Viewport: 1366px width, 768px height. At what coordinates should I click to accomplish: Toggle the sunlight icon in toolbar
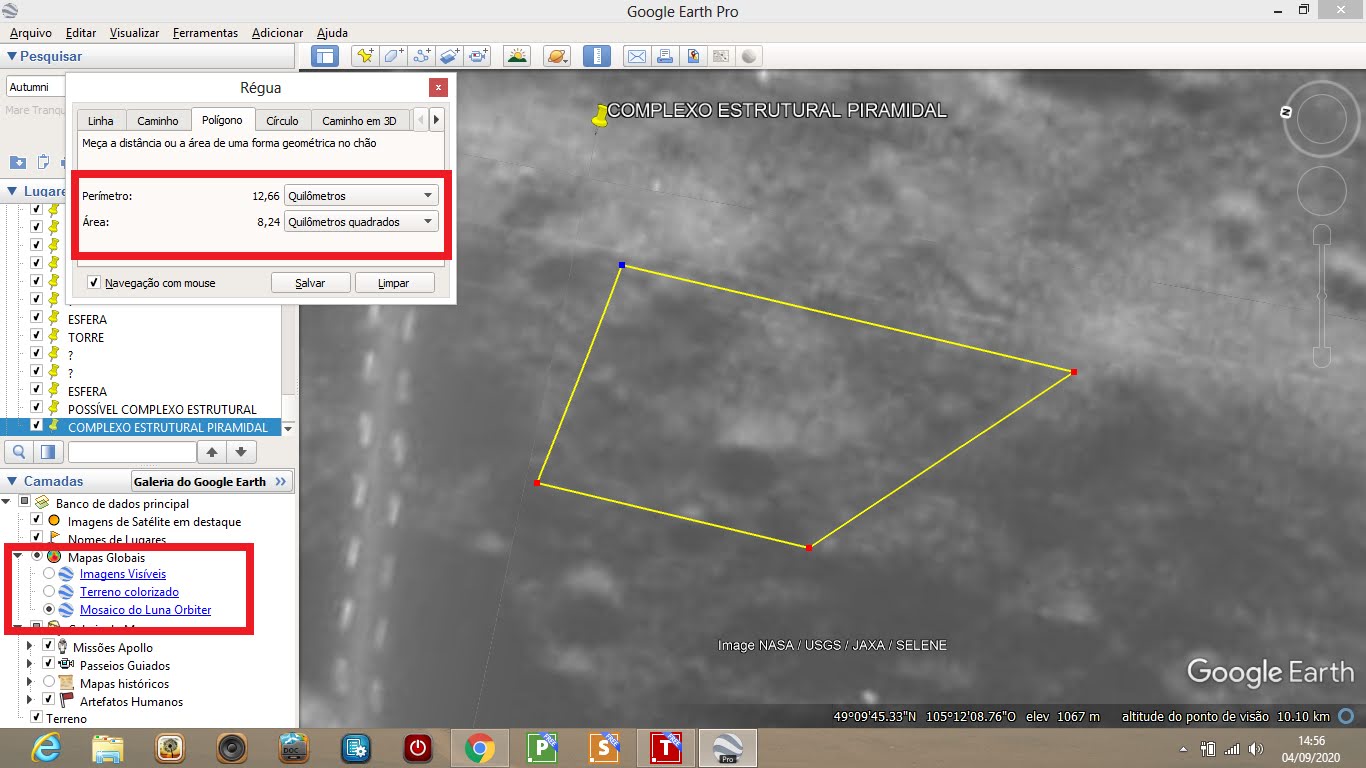tap(517, 56)
